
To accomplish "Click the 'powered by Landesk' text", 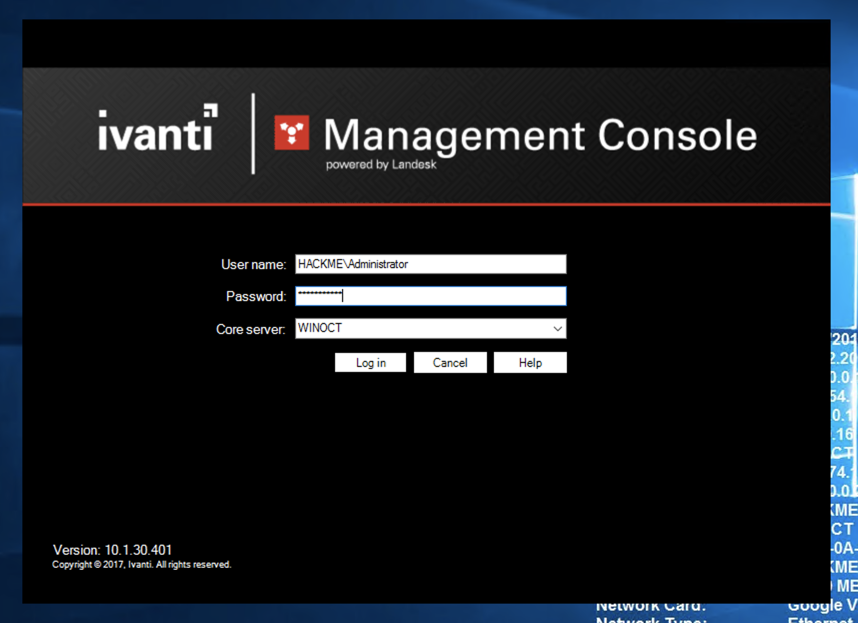I will 381,165.
